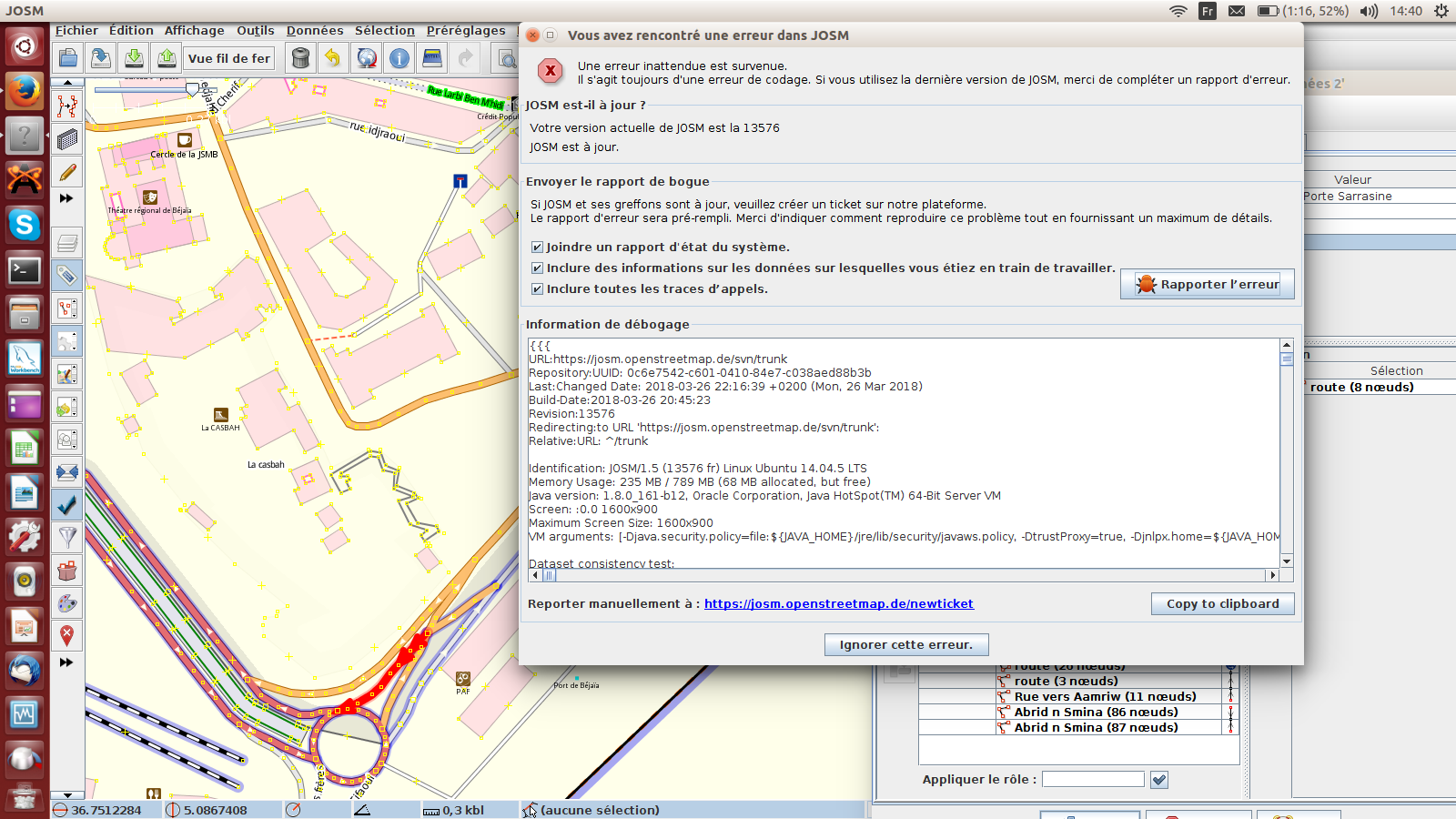Viewport: 1456px width, 819px height.
Task: Click the yellow undo arrow icon
Action: click(x=333, y=58)
